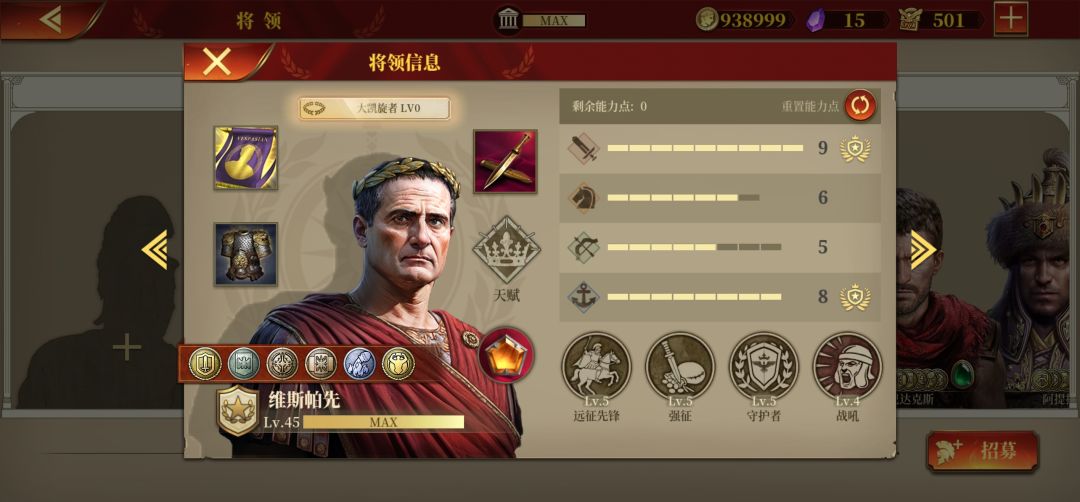1080x502 pixels.
Task: View the 战吼 shouting warrior skill
Action: pos(847,366)
